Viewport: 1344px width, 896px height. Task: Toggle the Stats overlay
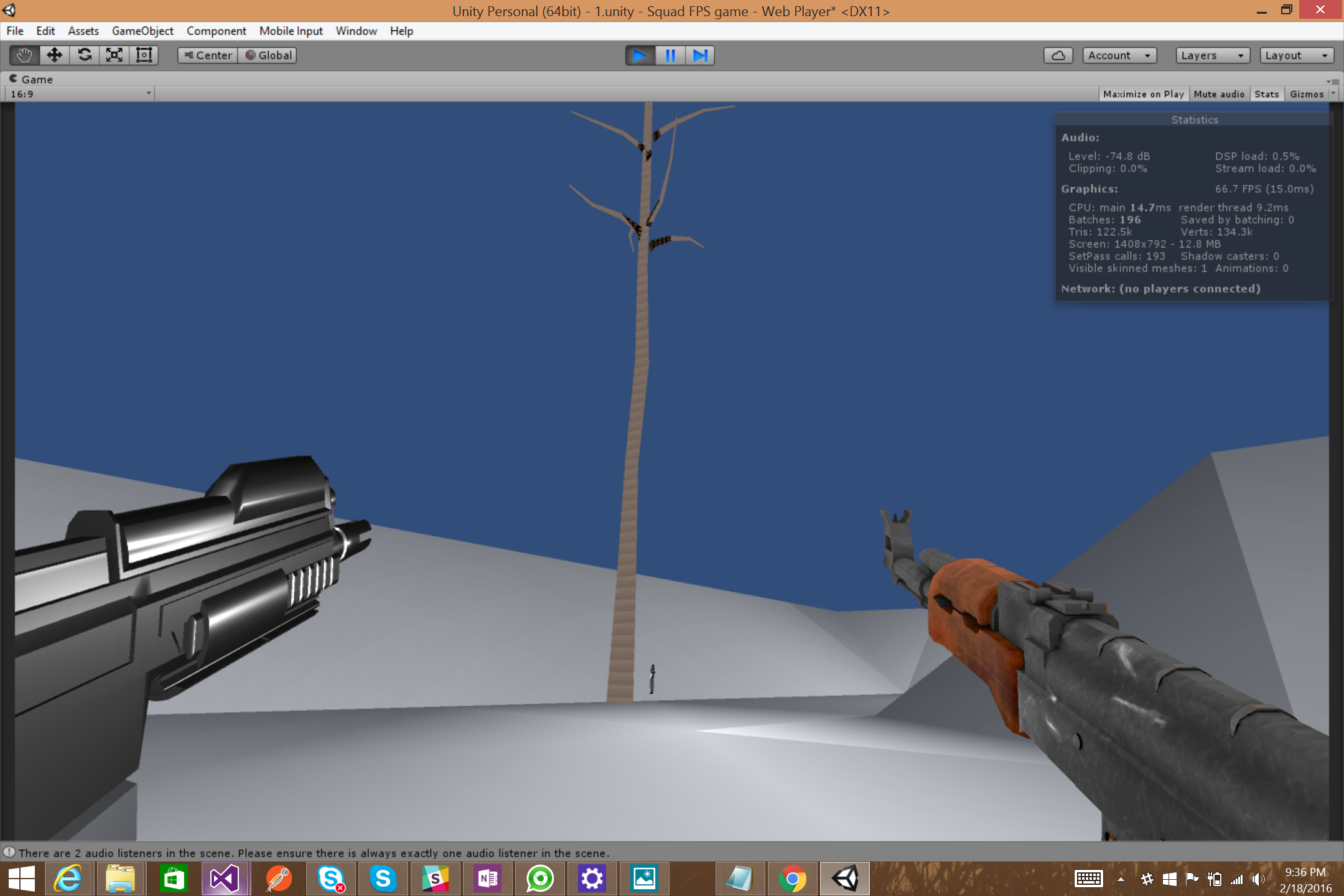1267,94
